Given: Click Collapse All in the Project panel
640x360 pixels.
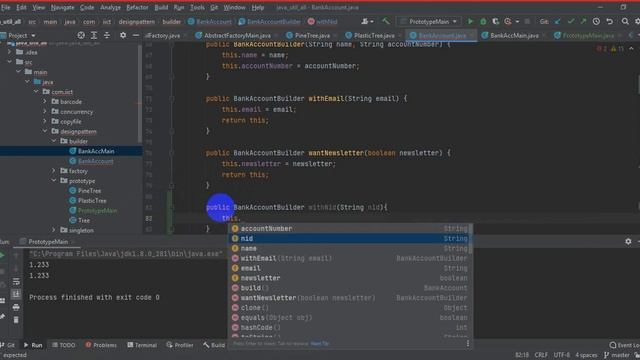Looking at the screenshot, I should pyautogui.click(x=107, y=36).
